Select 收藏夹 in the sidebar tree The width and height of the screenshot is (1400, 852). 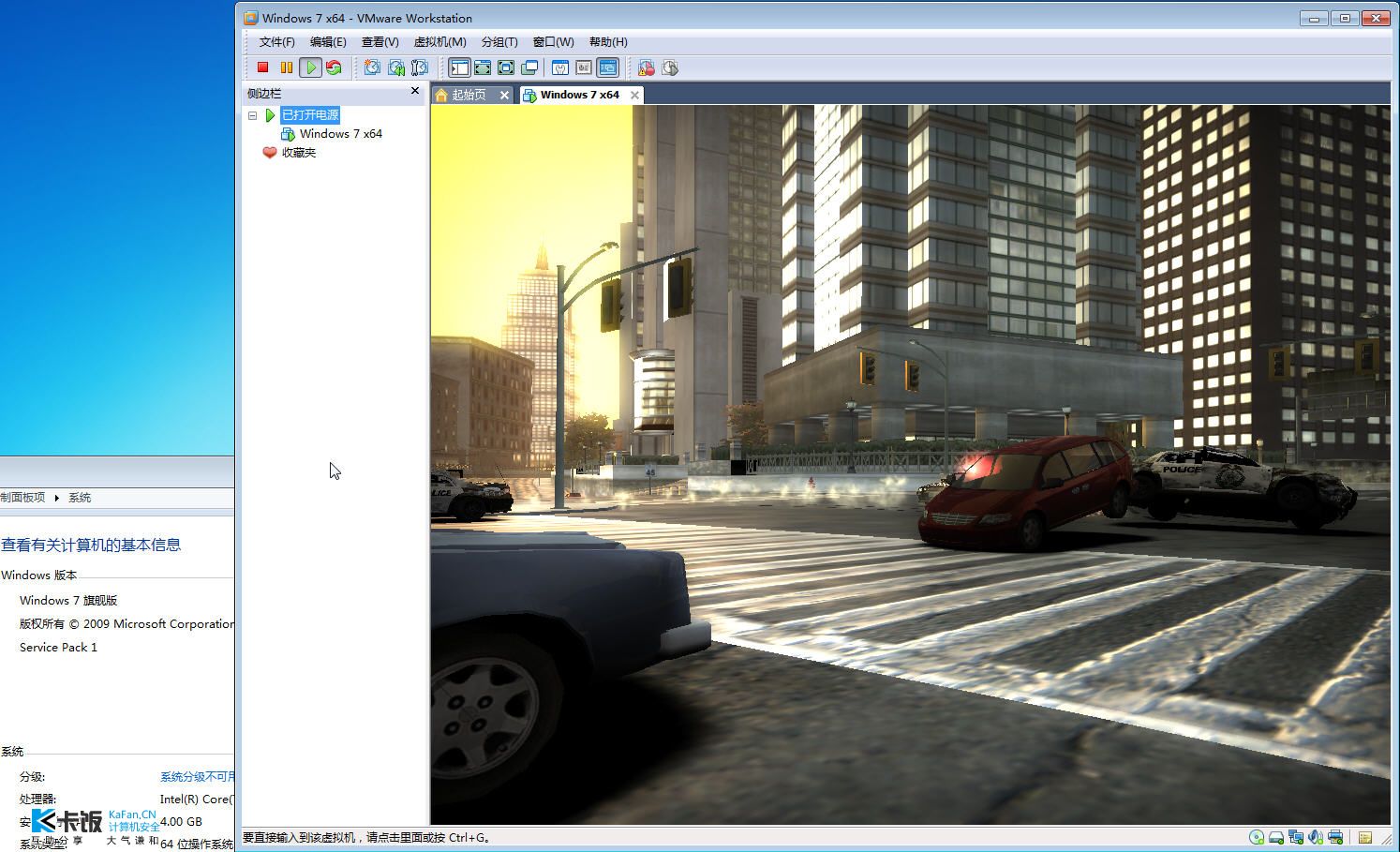[x=299, y=153]
